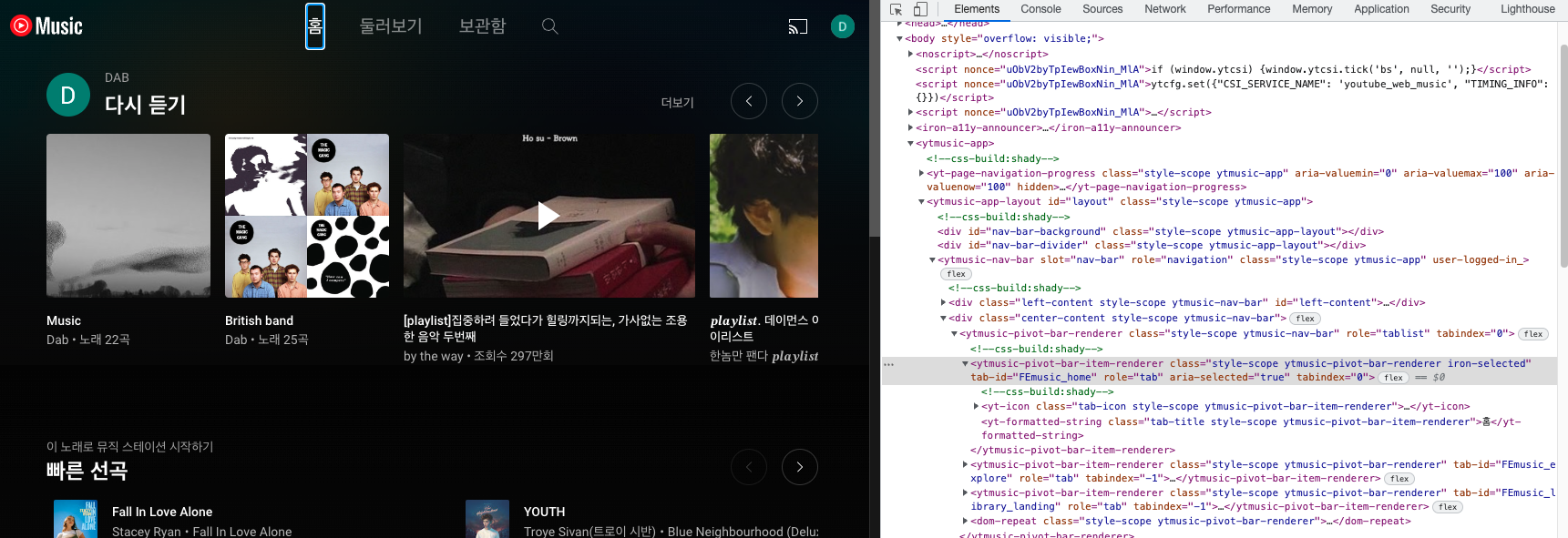Expand the noscript node
Viewport: 1568px width, 538px height.
tap(910, 54)
